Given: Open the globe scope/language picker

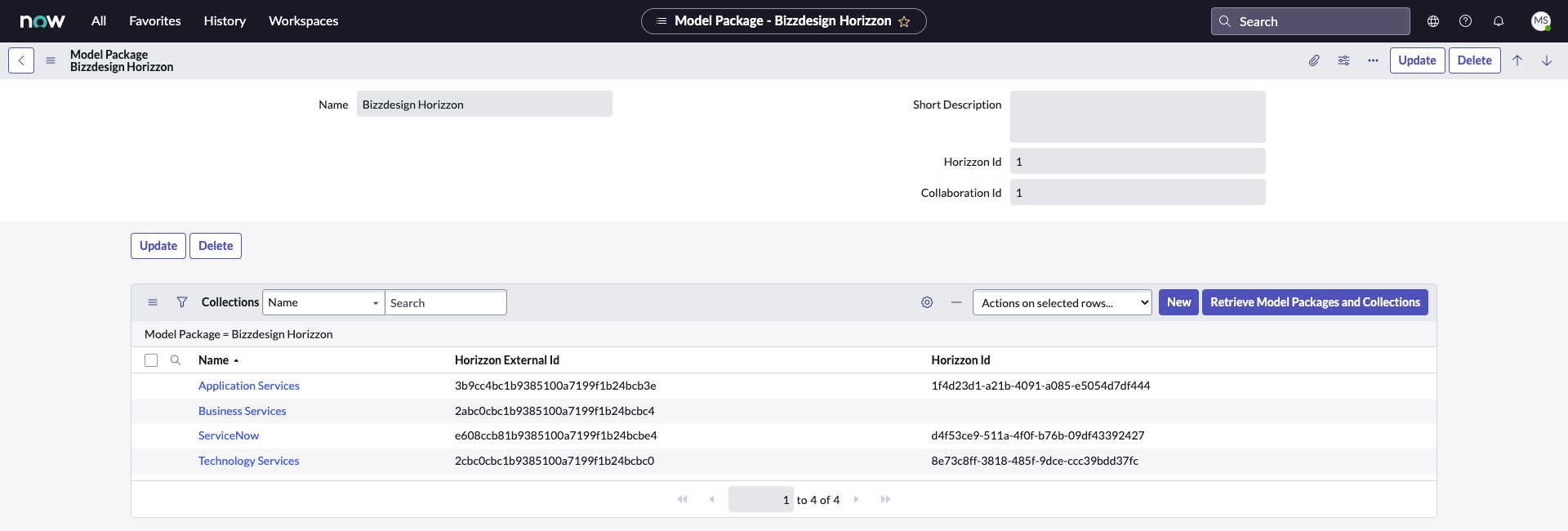Looking at the screenshot, I should [1433, 21].
